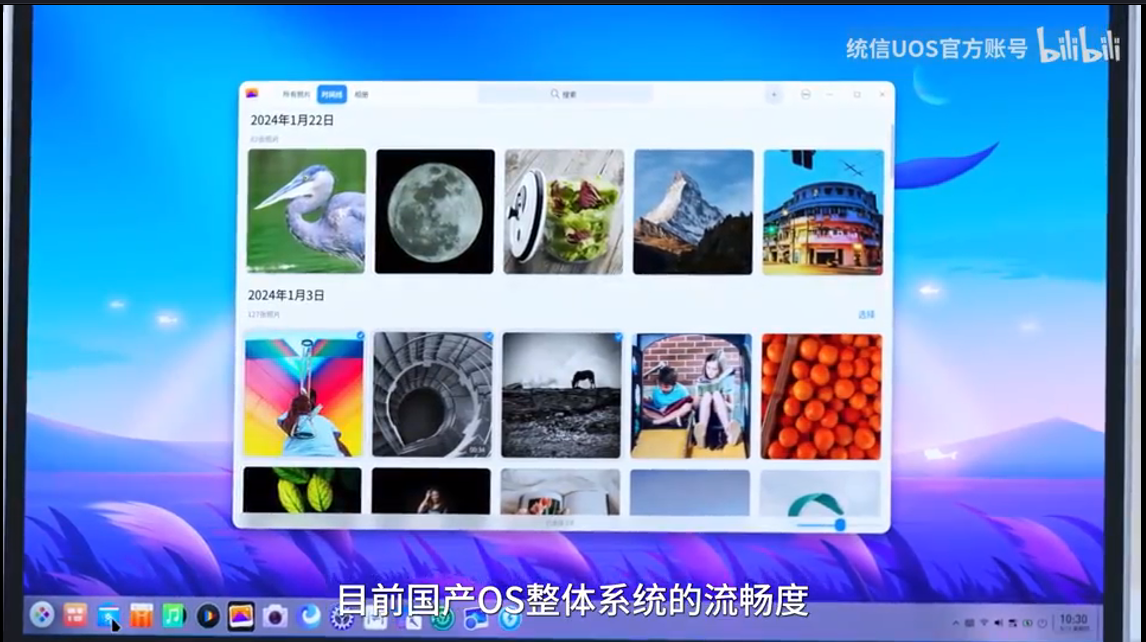Open the gear-shaped Control Center dock icon

pos(342,619)
